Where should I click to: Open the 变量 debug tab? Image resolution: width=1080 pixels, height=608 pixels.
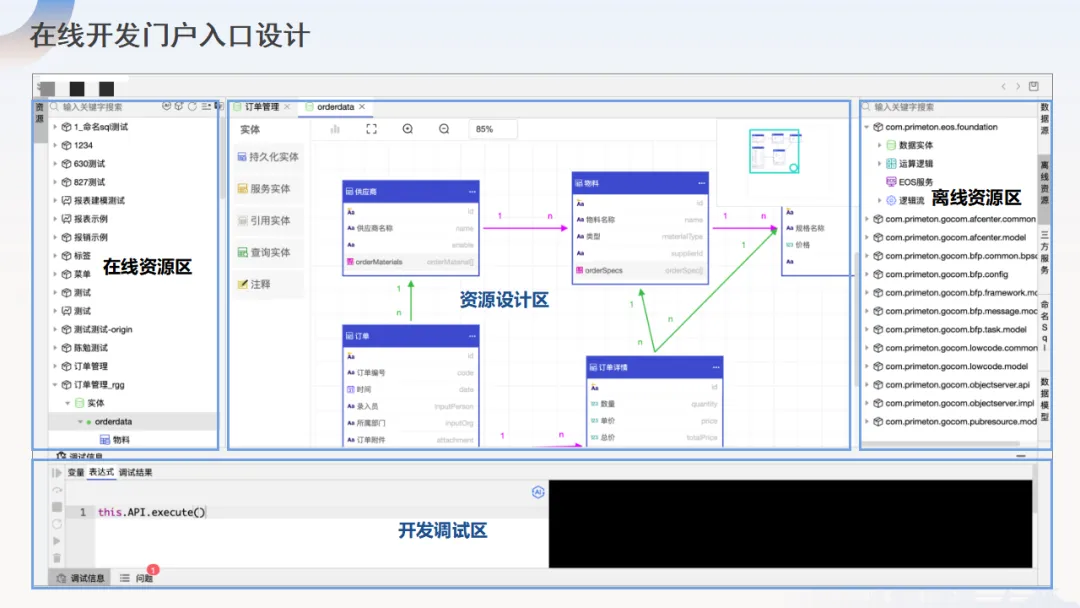point(76,472)
